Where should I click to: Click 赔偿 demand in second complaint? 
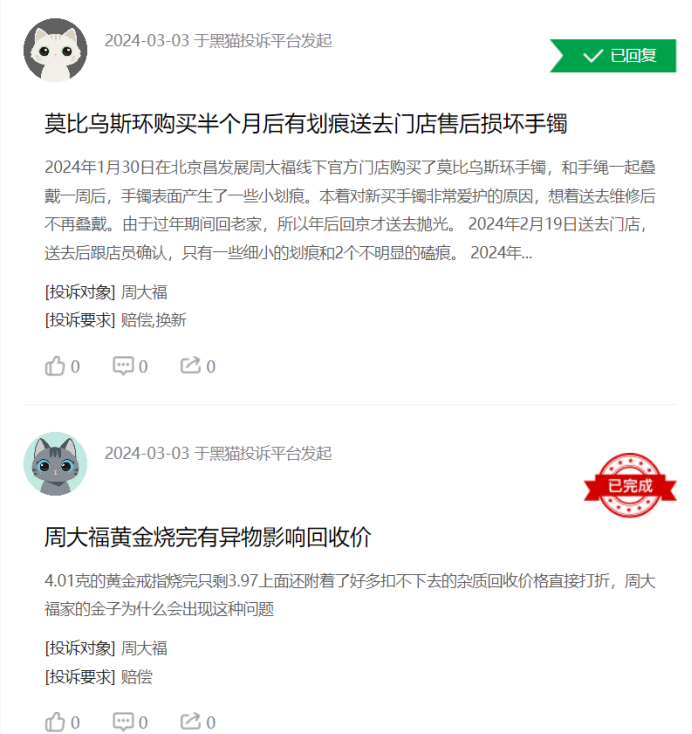(137, 677)
